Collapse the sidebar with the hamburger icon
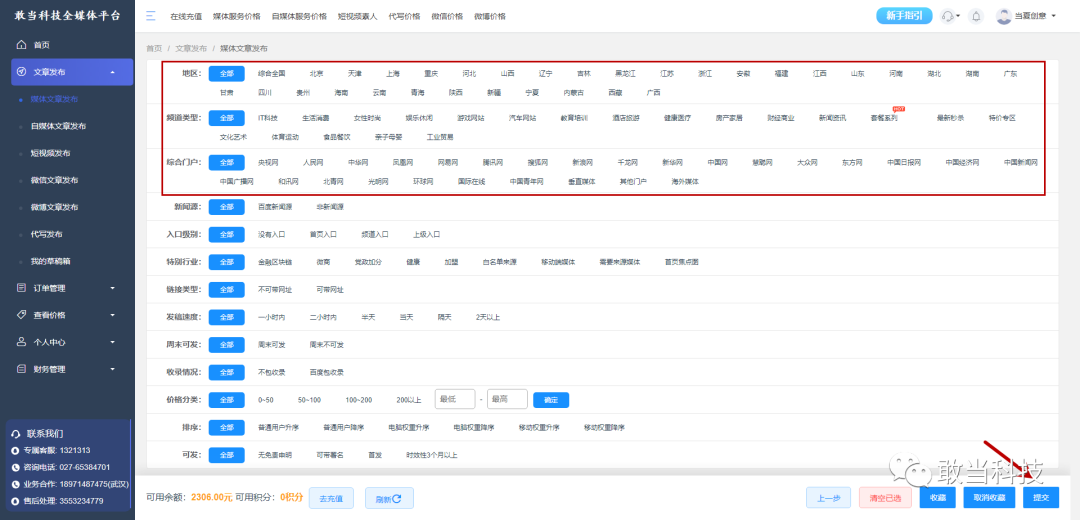Image resolution: width=1080 pixels, height=520 pixels. [151, 16]
